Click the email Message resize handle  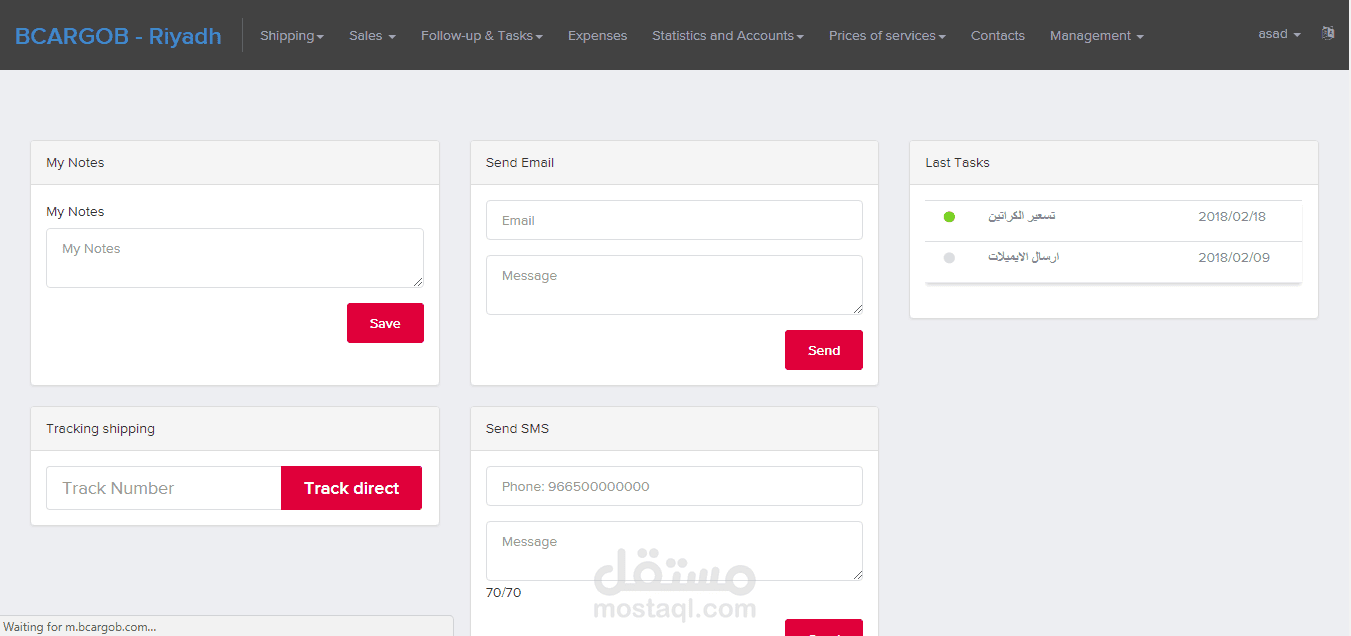click(856, 308)
